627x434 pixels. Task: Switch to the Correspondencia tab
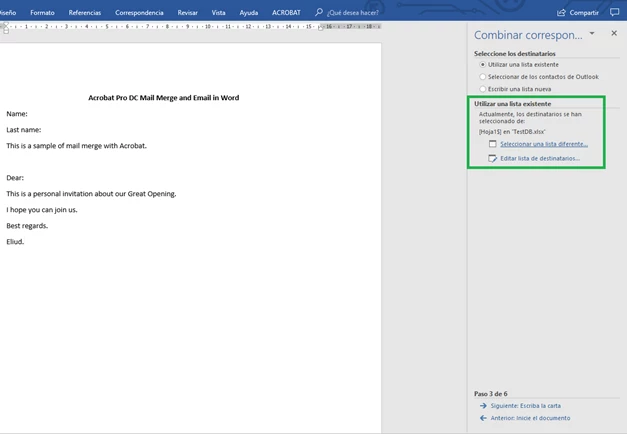139,13
